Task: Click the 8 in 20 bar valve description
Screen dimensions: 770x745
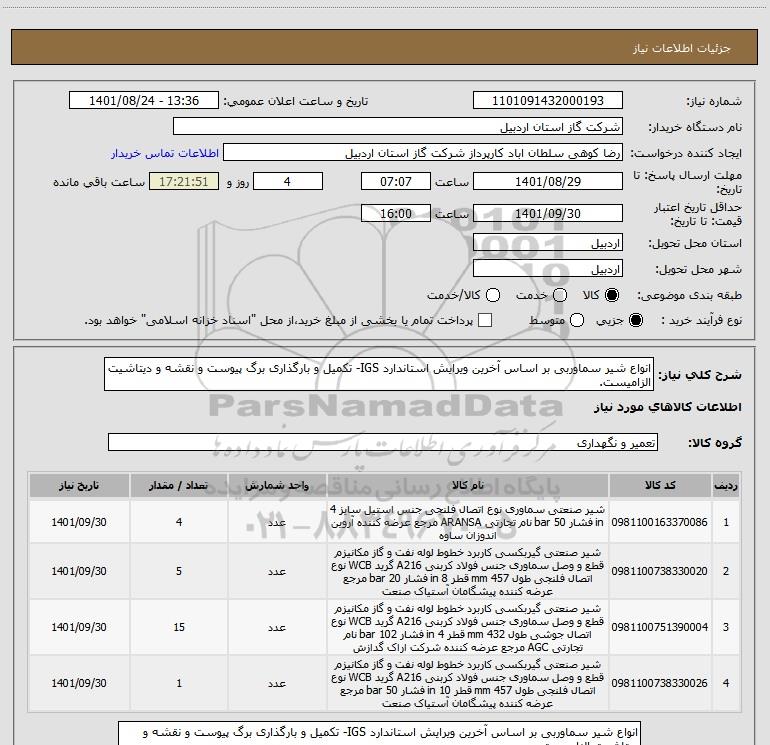Action: [x=468, y=572]
